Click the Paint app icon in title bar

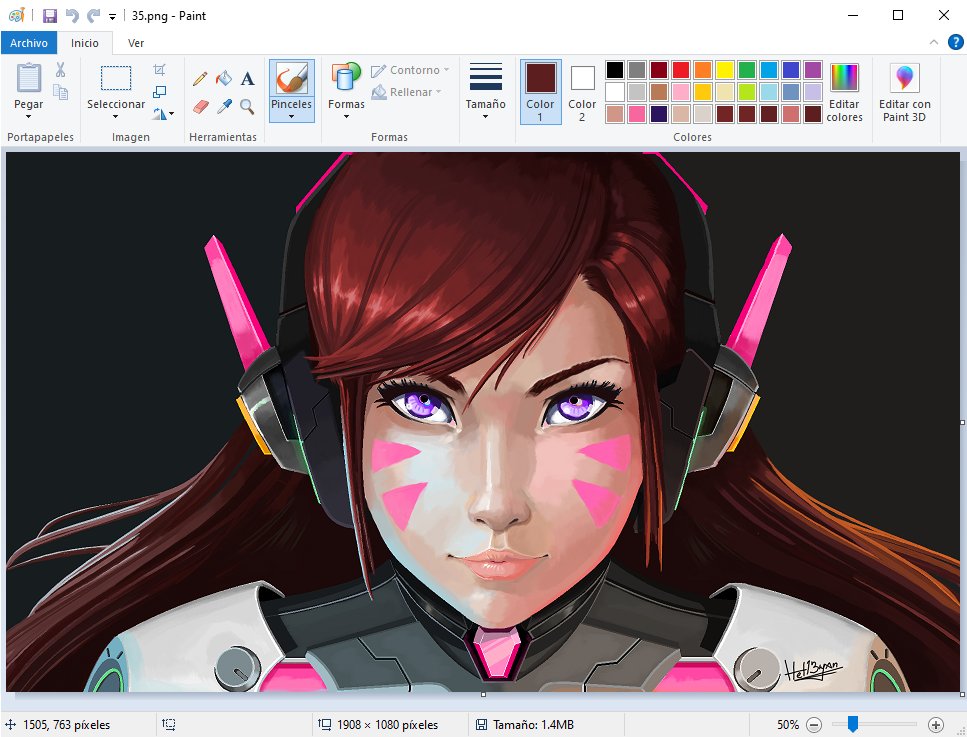[x=17, y=15]
